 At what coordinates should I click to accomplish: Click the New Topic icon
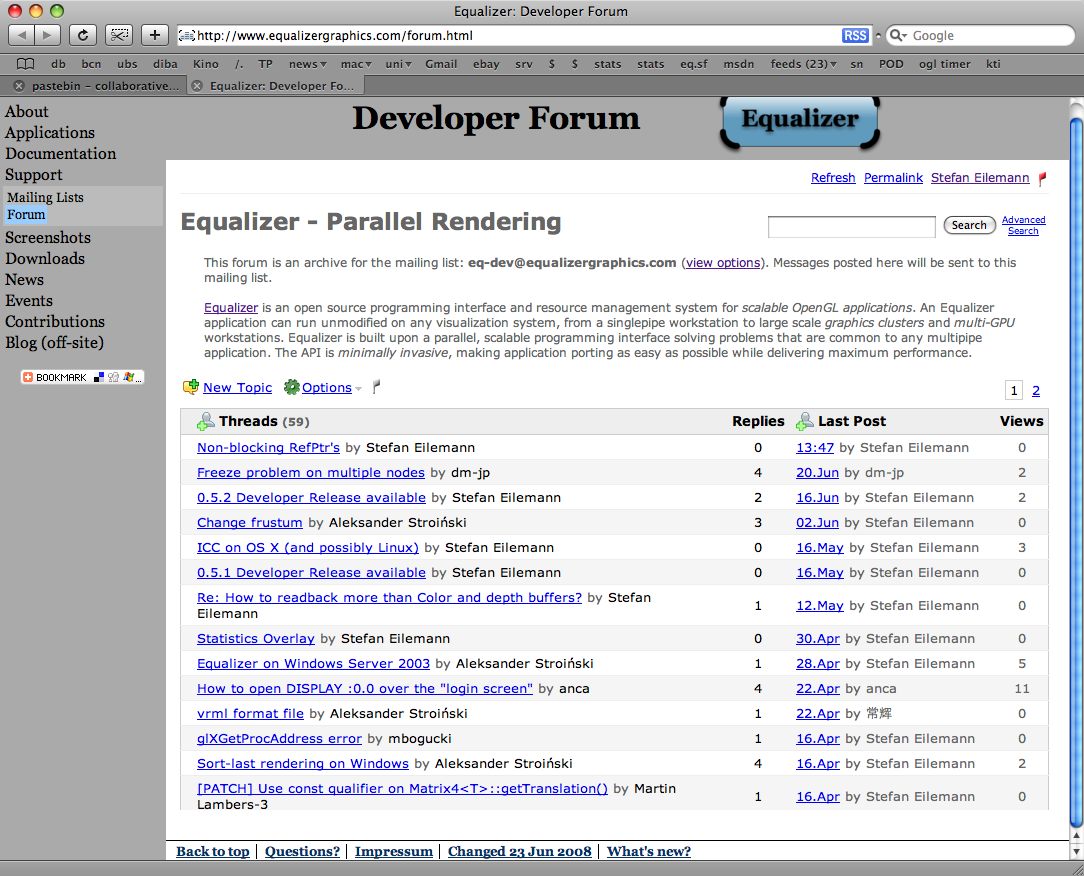pos(191,387)
